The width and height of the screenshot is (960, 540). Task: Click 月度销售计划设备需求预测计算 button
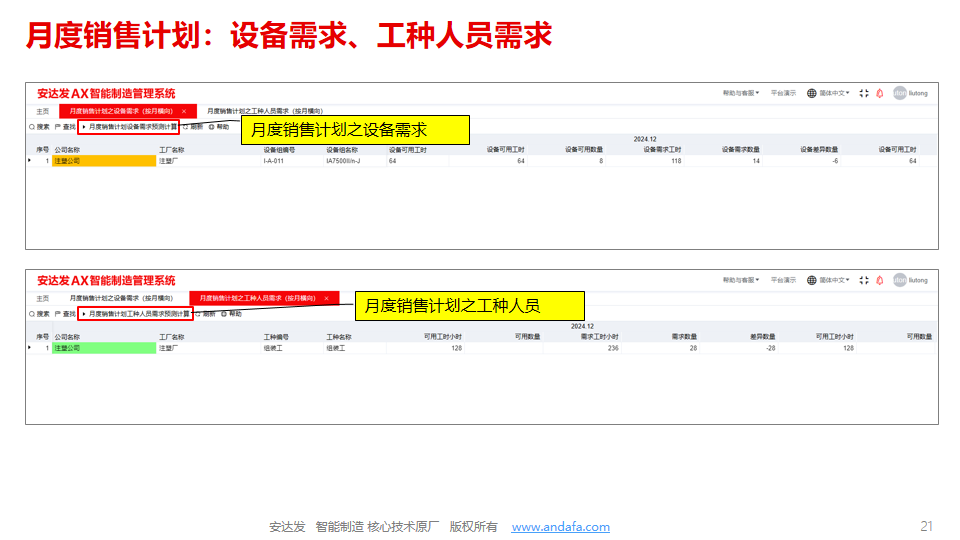pos(129,127)
